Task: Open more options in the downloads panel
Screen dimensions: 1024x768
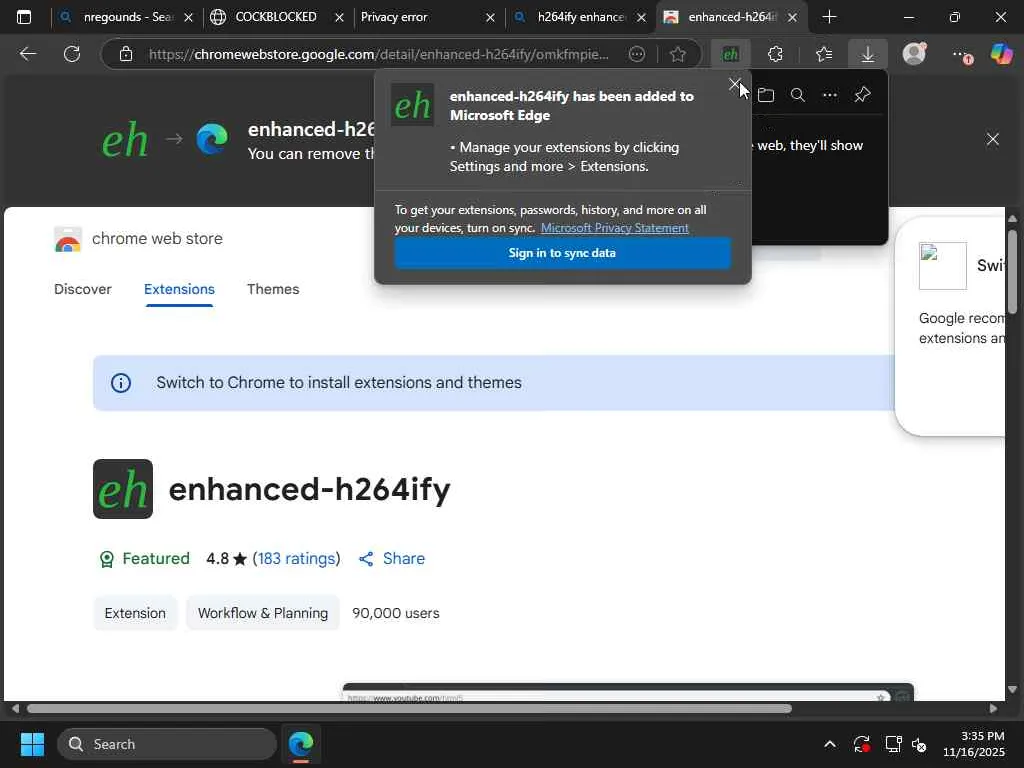Action: 829,95
